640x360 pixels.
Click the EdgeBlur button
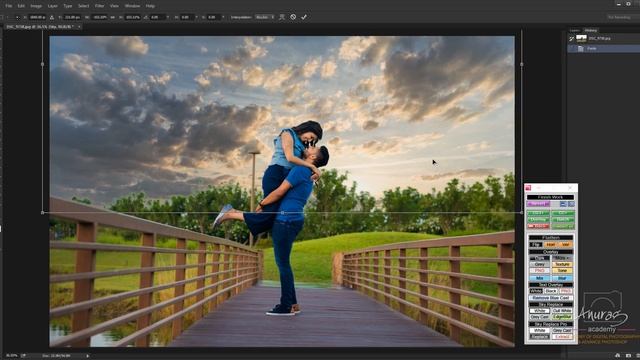click(562, 317)
